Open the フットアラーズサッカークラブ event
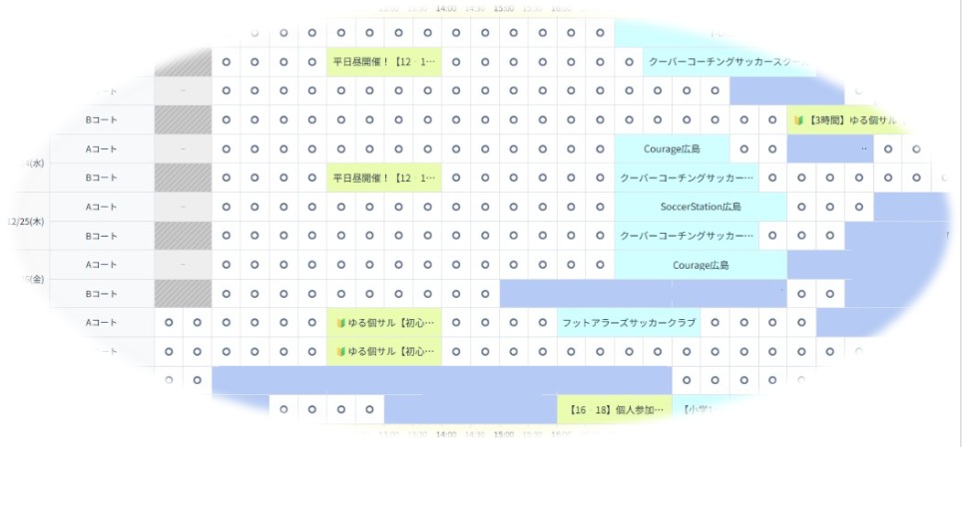The width and height of the screenshot is (962, 512). (x=628, y=323)
